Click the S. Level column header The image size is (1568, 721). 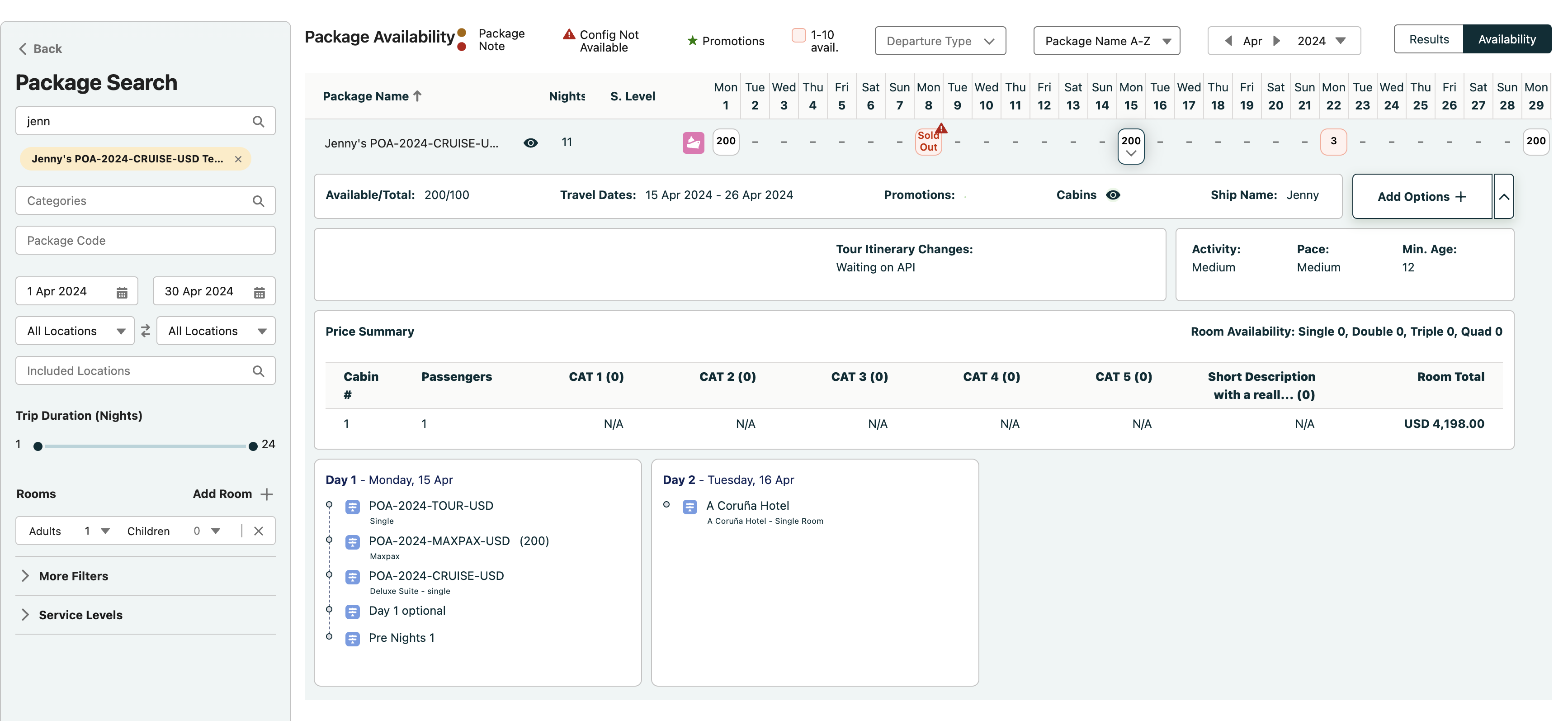pyautogui.click(x=633, y=96)
